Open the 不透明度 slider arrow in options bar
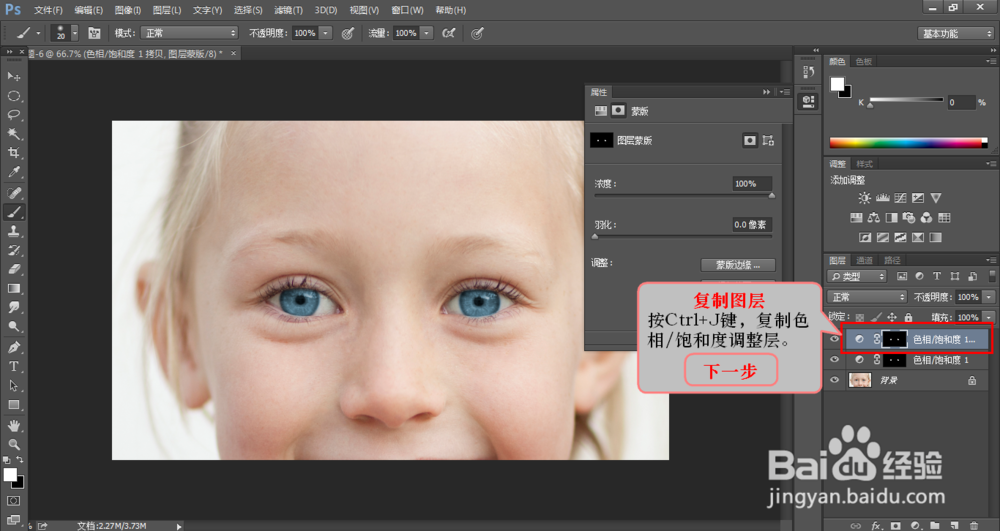 tap(325, 33)
